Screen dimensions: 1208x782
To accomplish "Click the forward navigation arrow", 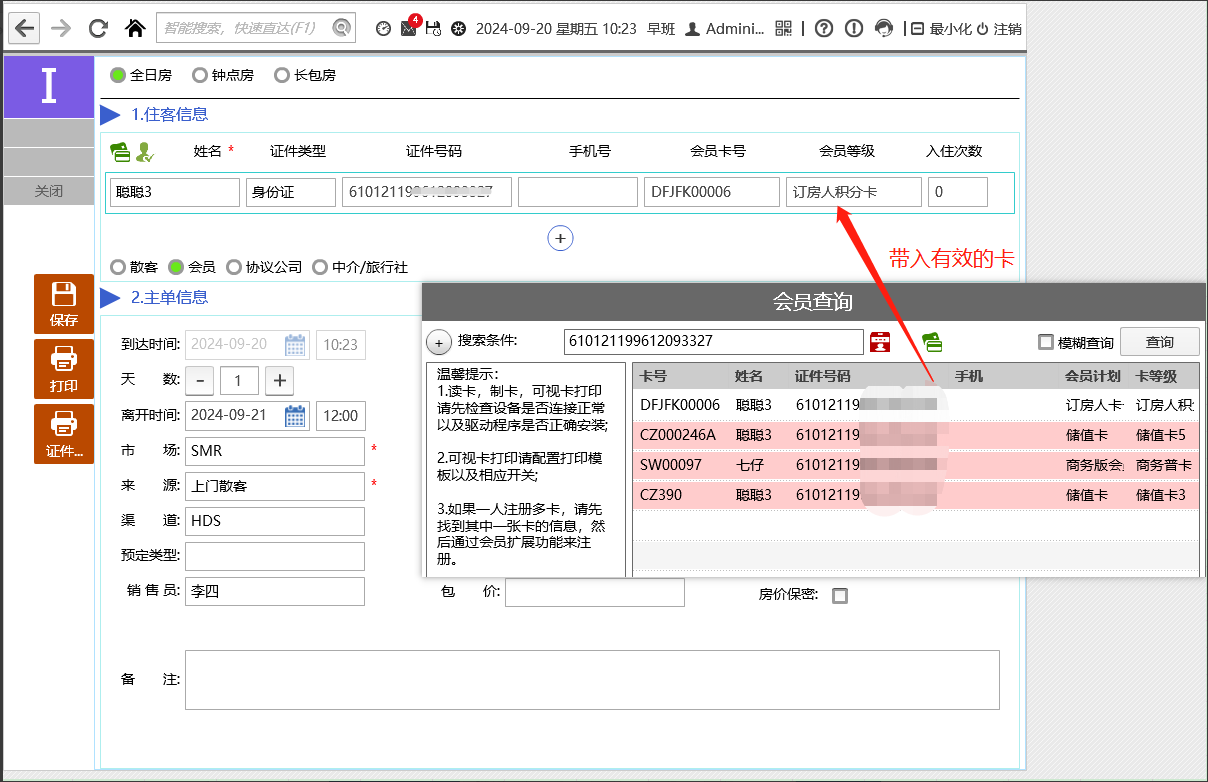I will tap(61, 28).
